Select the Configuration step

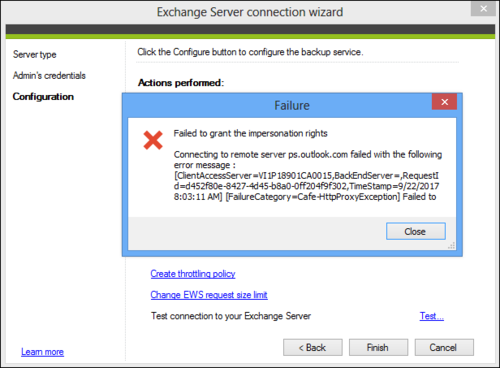(43, 97)
